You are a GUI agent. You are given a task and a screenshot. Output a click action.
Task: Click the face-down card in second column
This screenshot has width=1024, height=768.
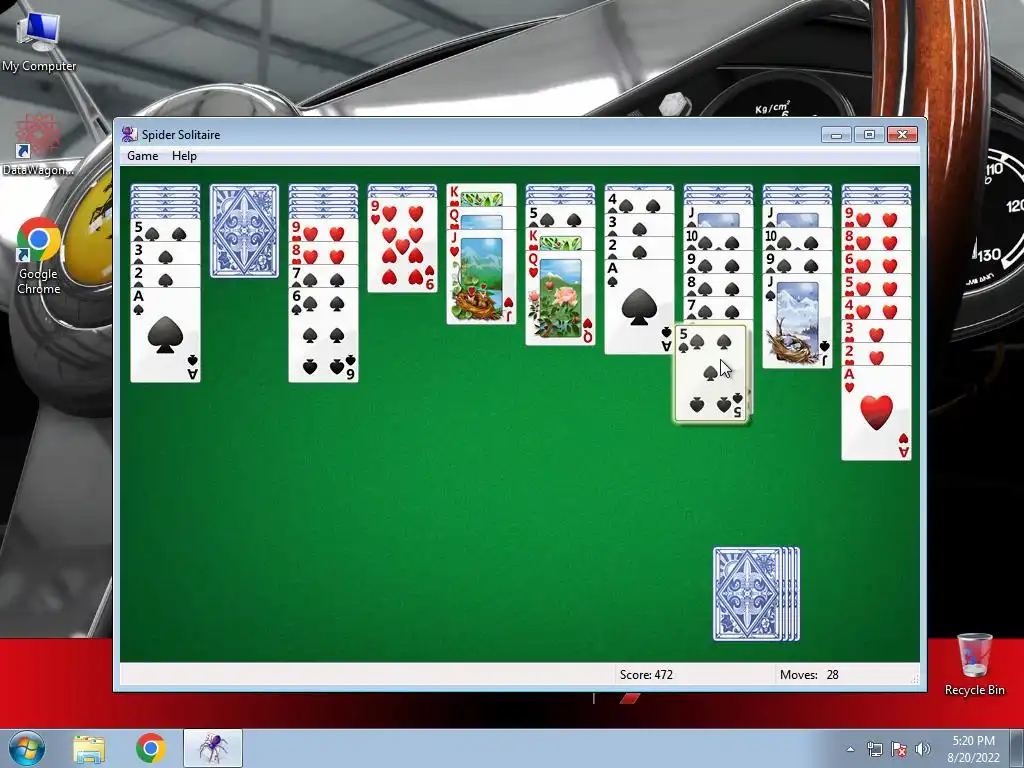pyautogui.click(x=244, y=231)
